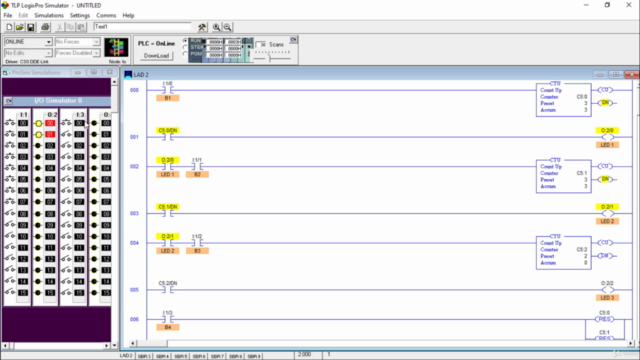Open the Forces Disabled dropdown
640x360 pixels.
[x=96, y=53]
